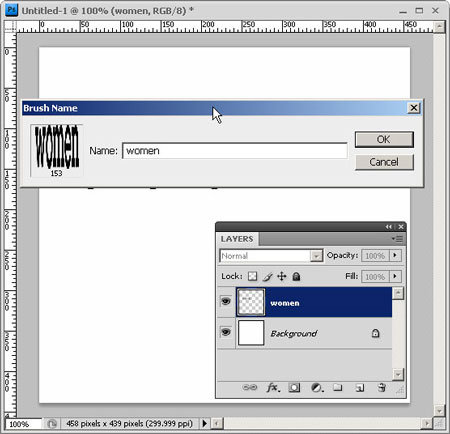Image resolution: width=450 pixels, height=434 pixels.
Task: Click the Photoshop icon in the title bar
Action: [x=12, y=10]
